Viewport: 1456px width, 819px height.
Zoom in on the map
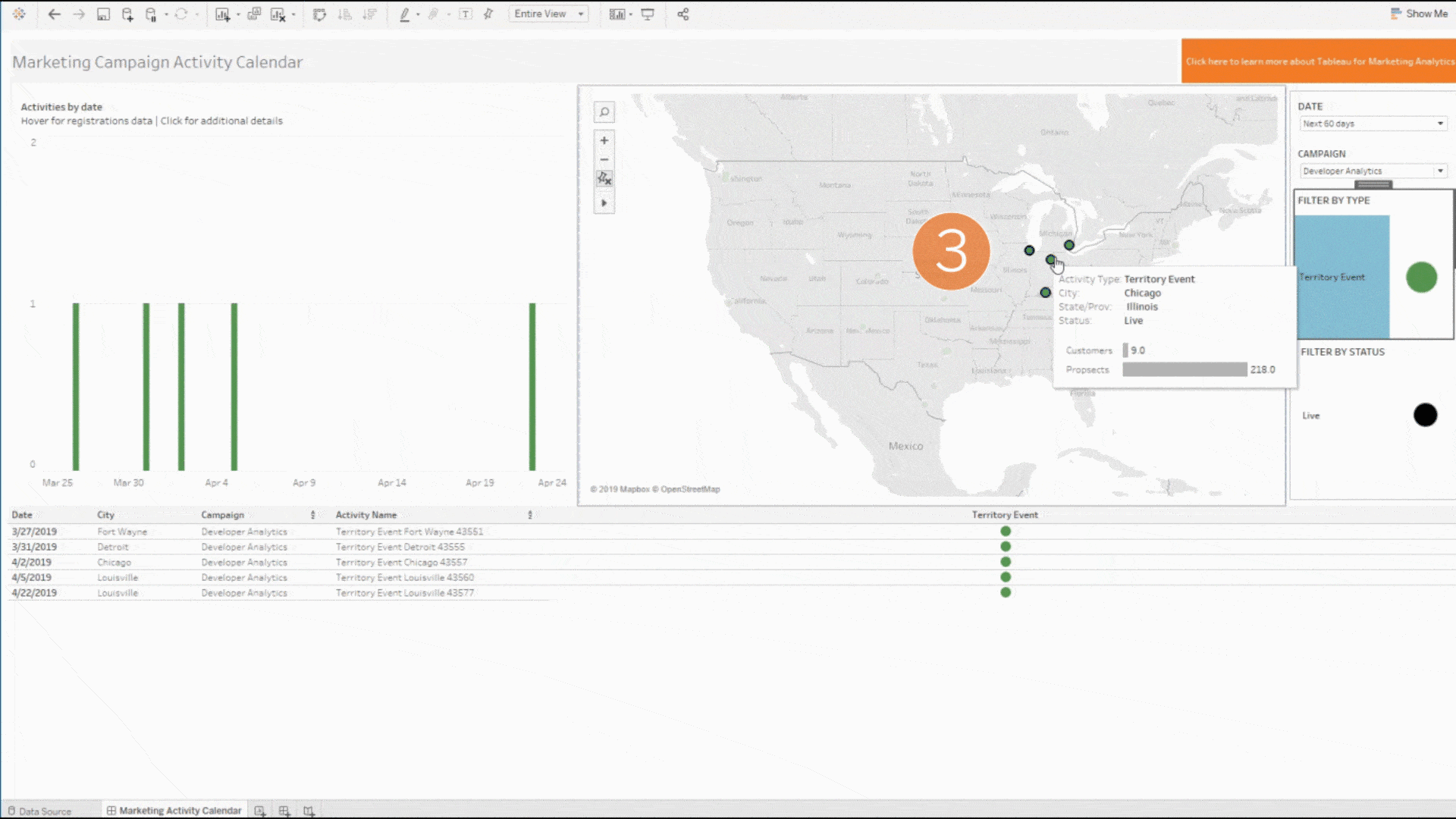click(604, 140)
